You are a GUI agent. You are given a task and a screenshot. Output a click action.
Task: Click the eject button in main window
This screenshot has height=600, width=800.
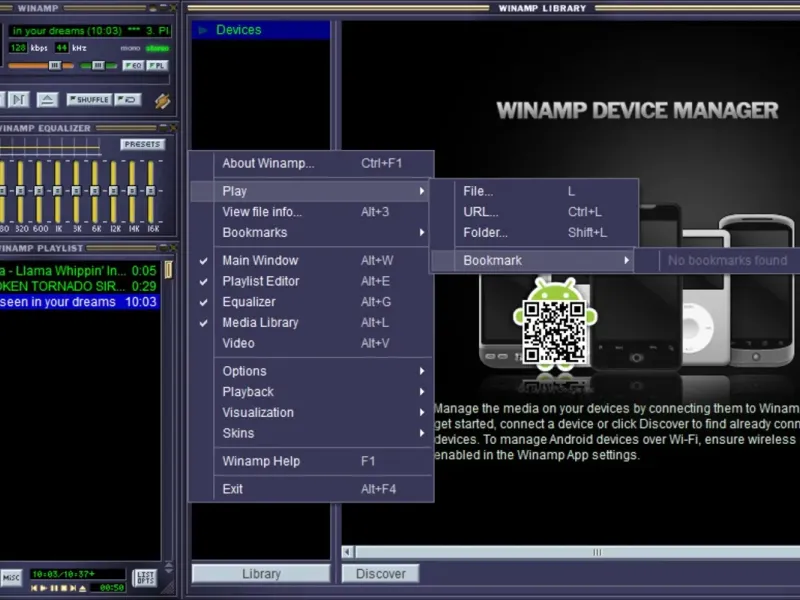point(47,99)
